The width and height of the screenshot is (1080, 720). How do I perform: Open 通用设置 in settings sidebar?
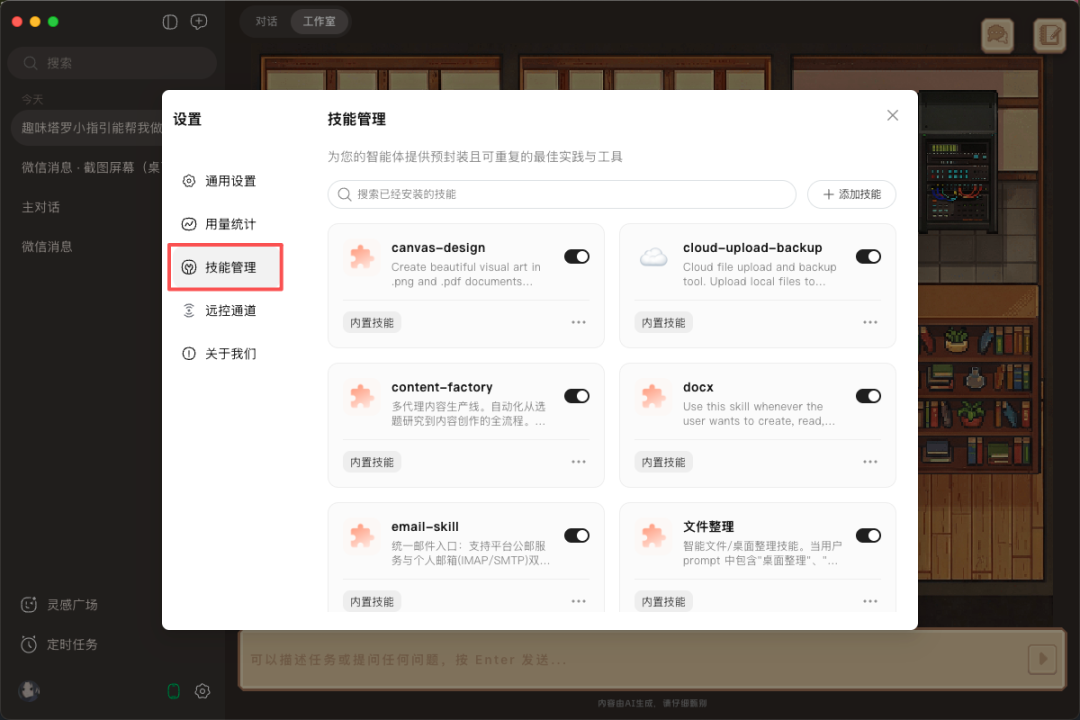click(x=225, y=181)
